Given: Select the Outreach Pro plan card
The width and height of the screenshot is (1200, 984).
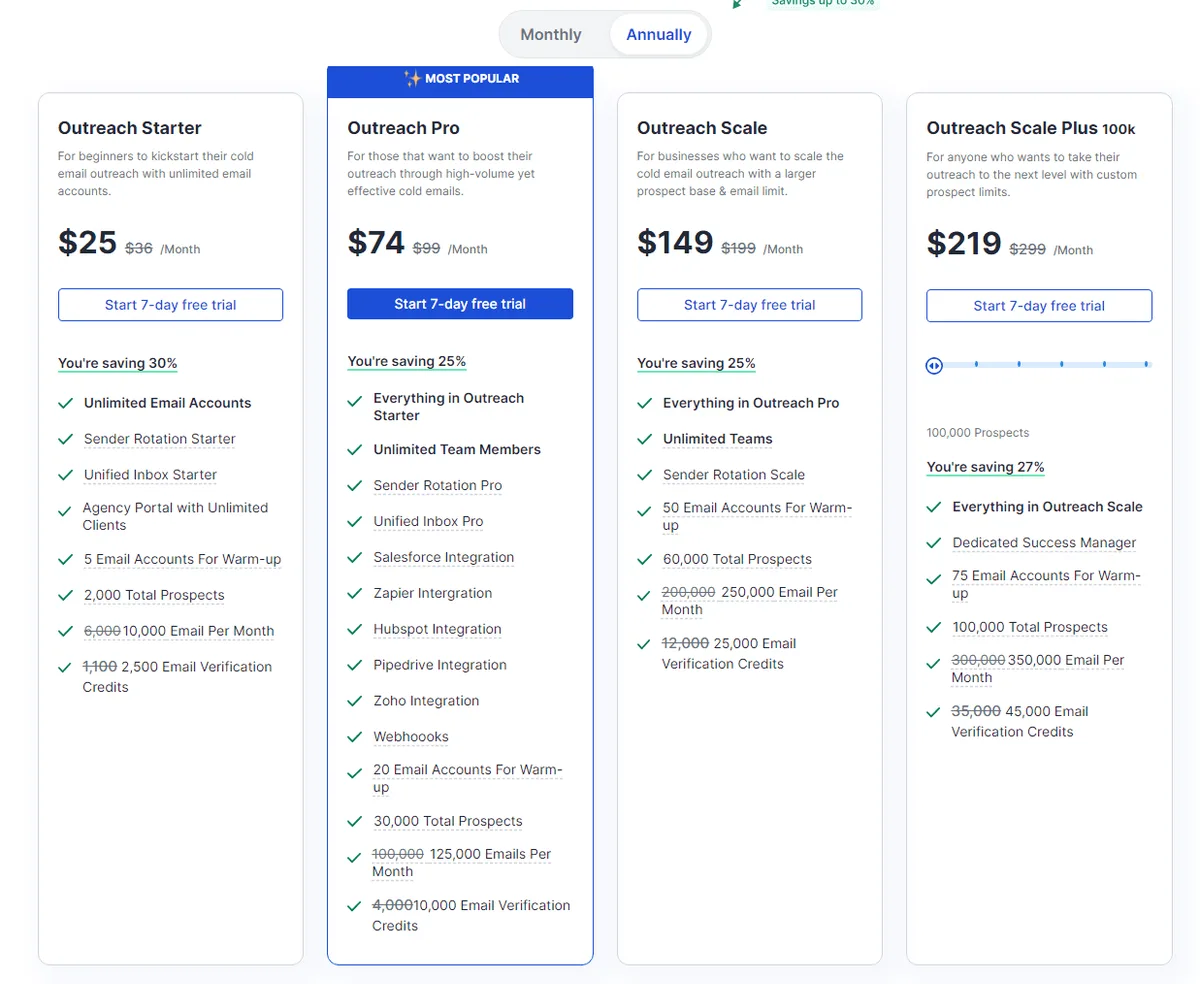Looking at the screenshot, I should (x=460, y=128).
